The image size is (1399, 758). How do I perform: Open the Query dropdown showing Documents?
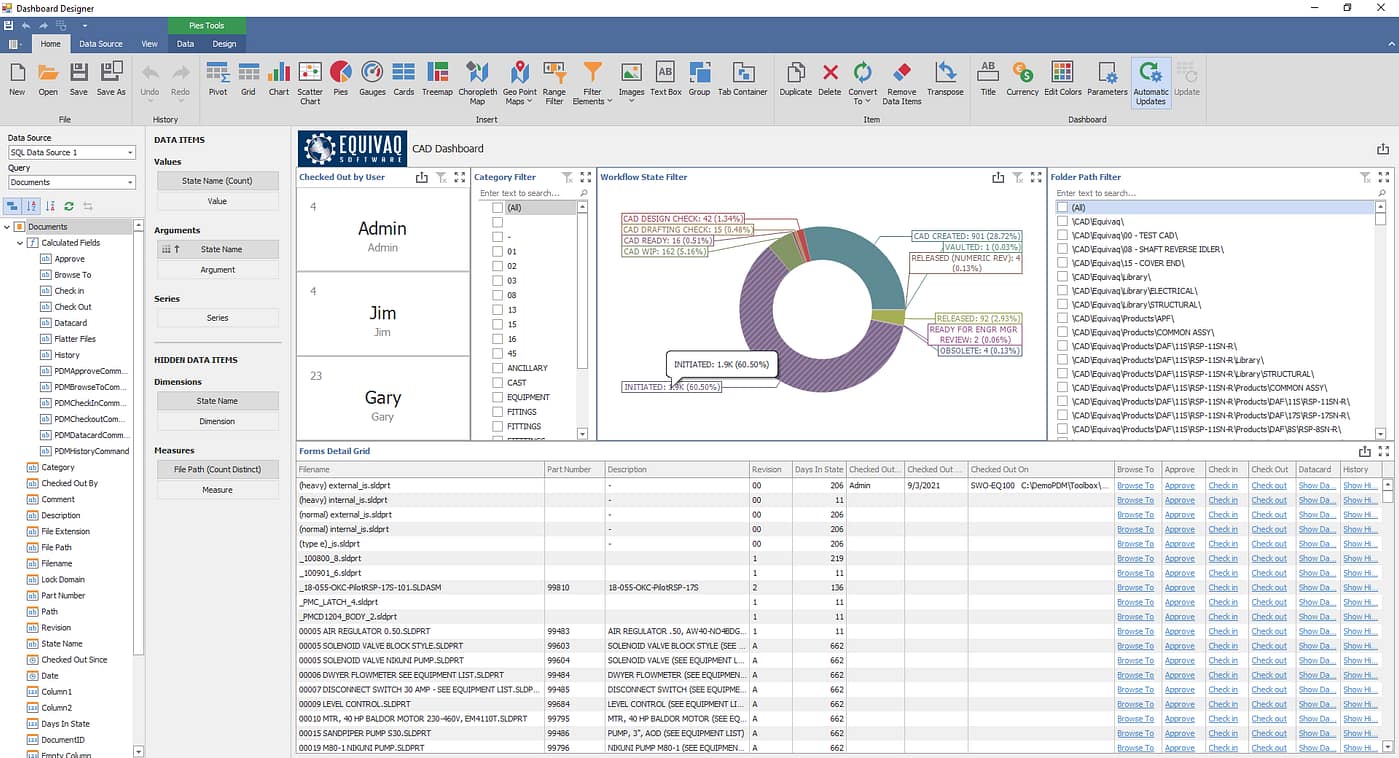click(130, 183)
